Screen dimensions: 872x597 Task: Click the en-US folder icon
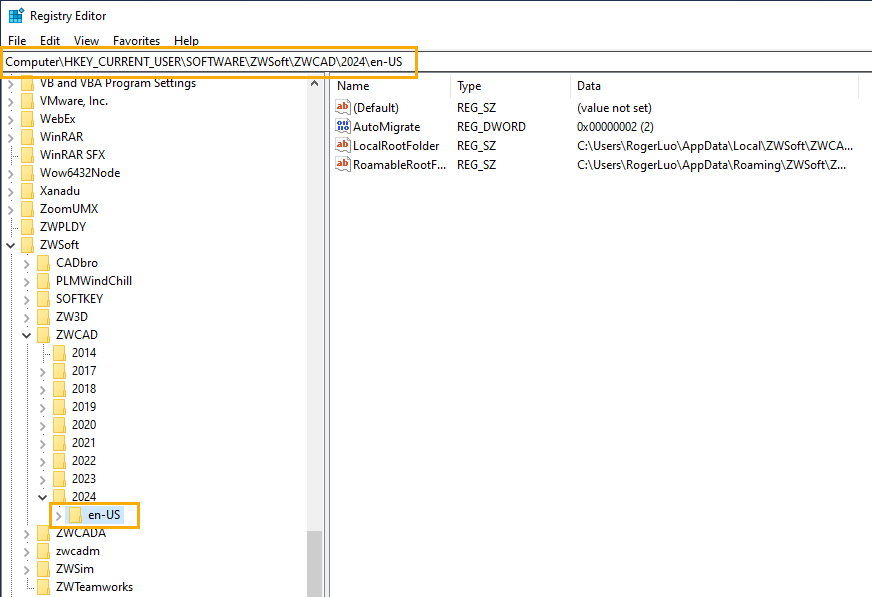coord(76,515)
